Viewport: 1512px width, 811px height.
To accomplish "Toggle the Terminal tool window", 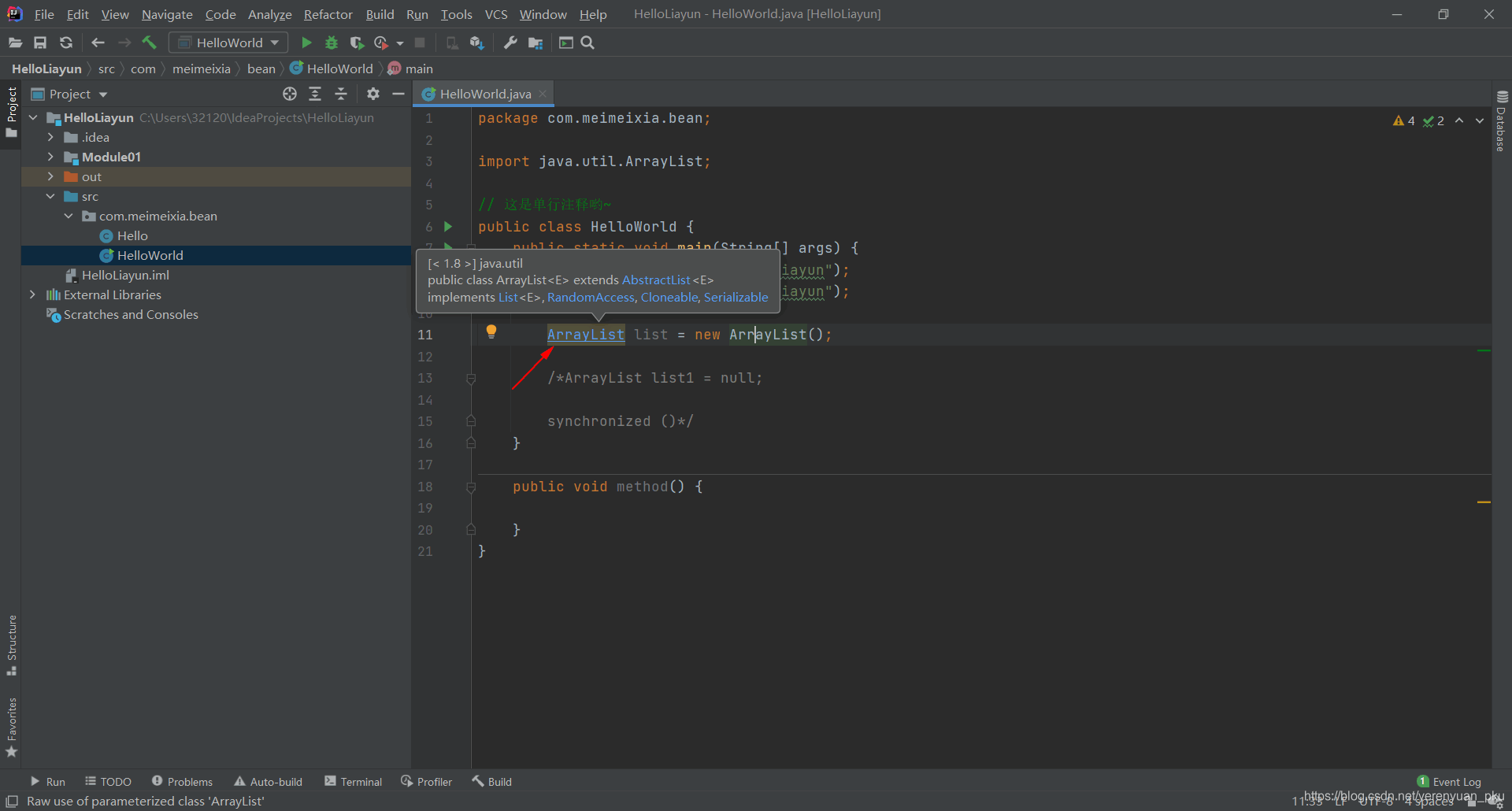I will point(354,782).
